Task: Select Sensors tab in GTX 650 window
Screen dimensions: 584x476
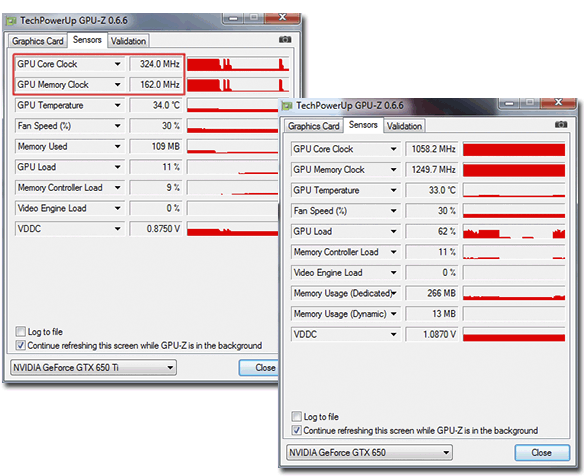Action: (363, 125)
